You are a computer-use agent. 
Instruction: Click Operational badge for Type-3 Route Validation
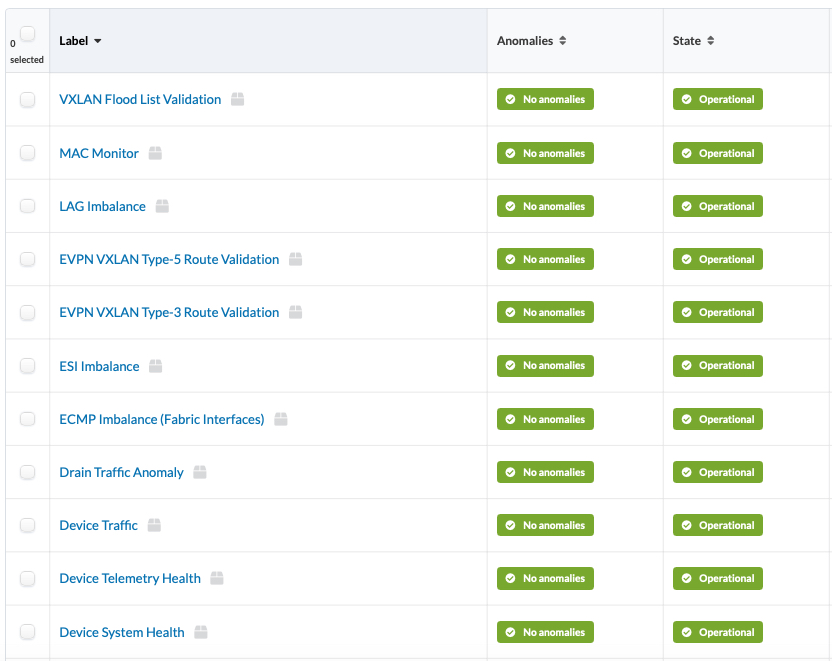point(717,312)
